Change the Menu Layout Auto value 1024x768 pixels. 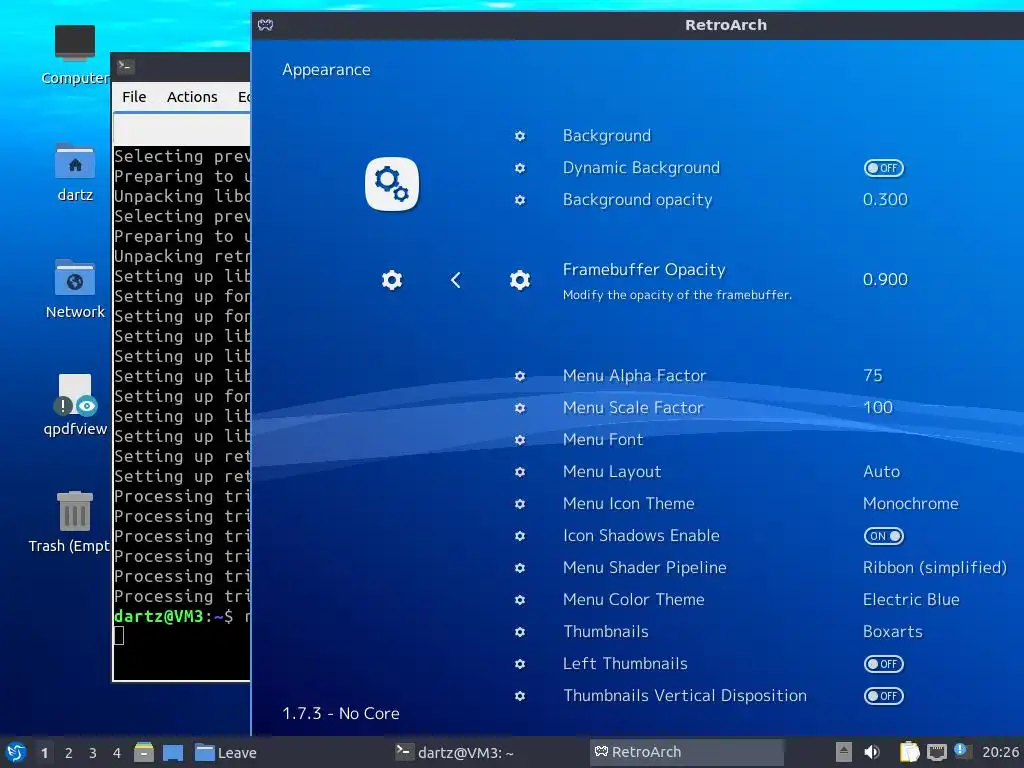(882, 472)
